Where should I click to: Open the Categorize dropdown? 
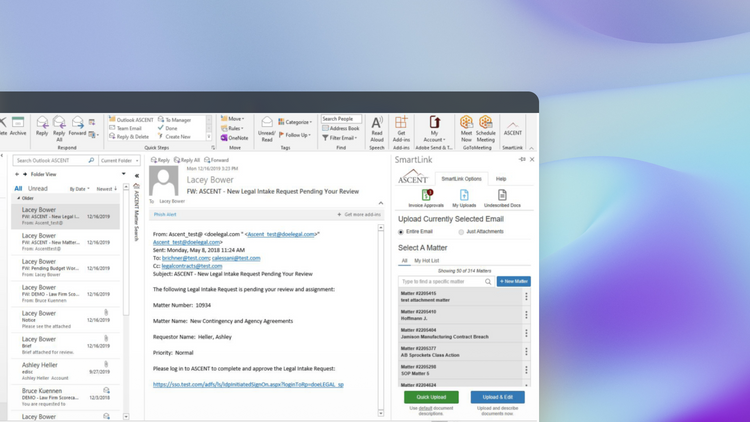(x=295, y=122)
